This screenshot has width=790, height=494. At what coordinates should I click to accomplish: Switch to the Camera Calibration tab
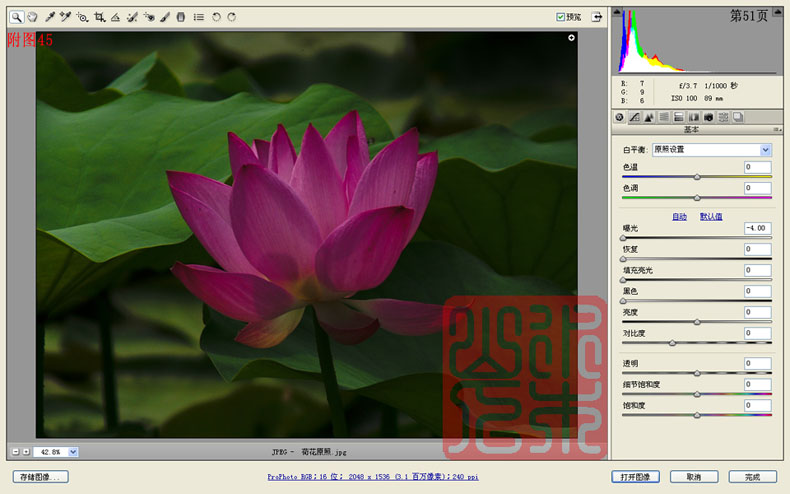(x=708, y=117)
